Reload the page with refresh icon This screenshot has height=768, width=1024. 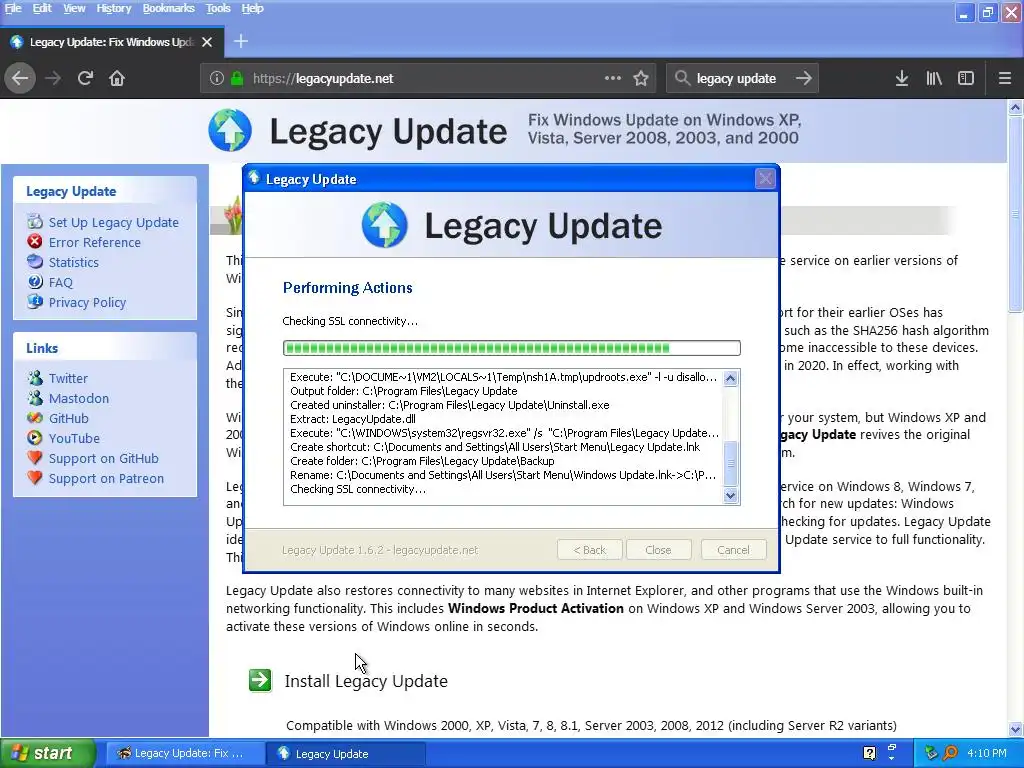tap(85, 78)
